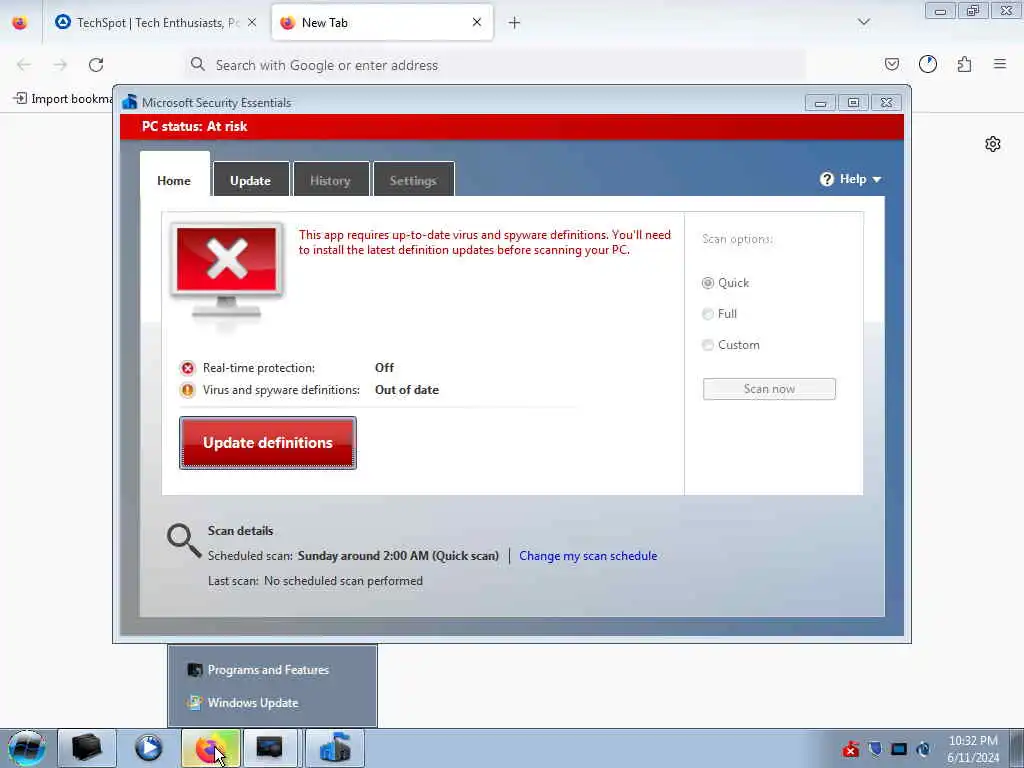The width and height of the screenshot is (1024, 768).
Task: Click the Firefox taskbar icon
Action: click(210, 748)
